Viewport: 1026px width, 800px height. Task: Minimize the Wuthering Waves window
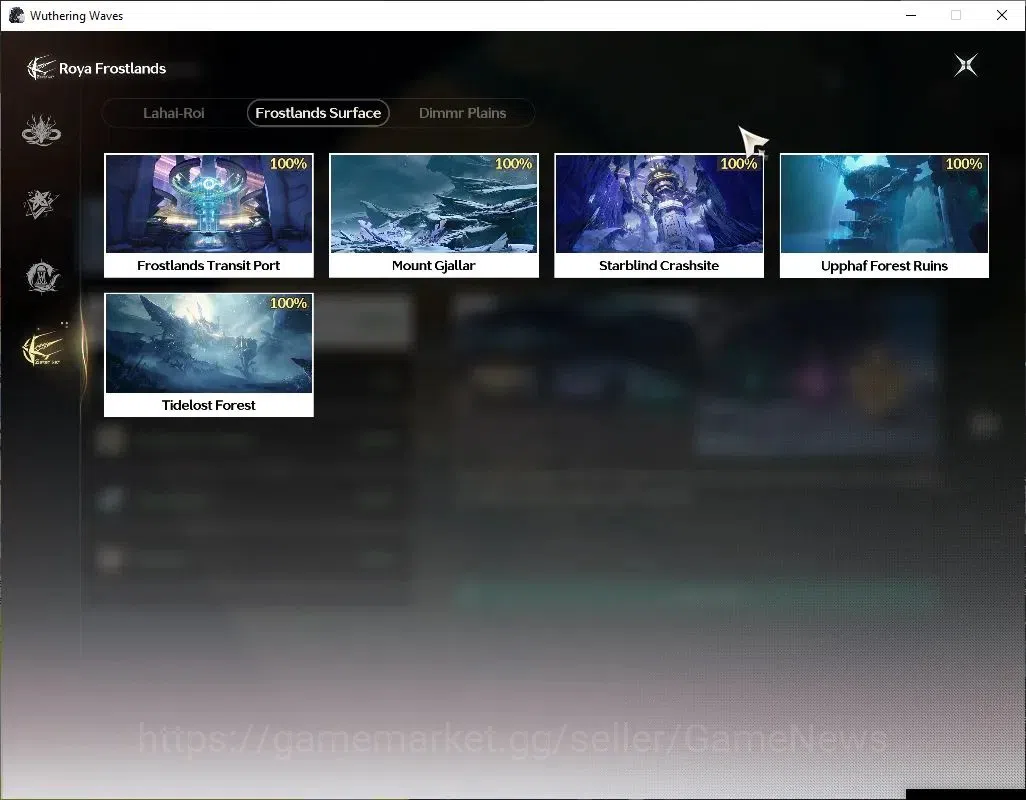(911, 15)
